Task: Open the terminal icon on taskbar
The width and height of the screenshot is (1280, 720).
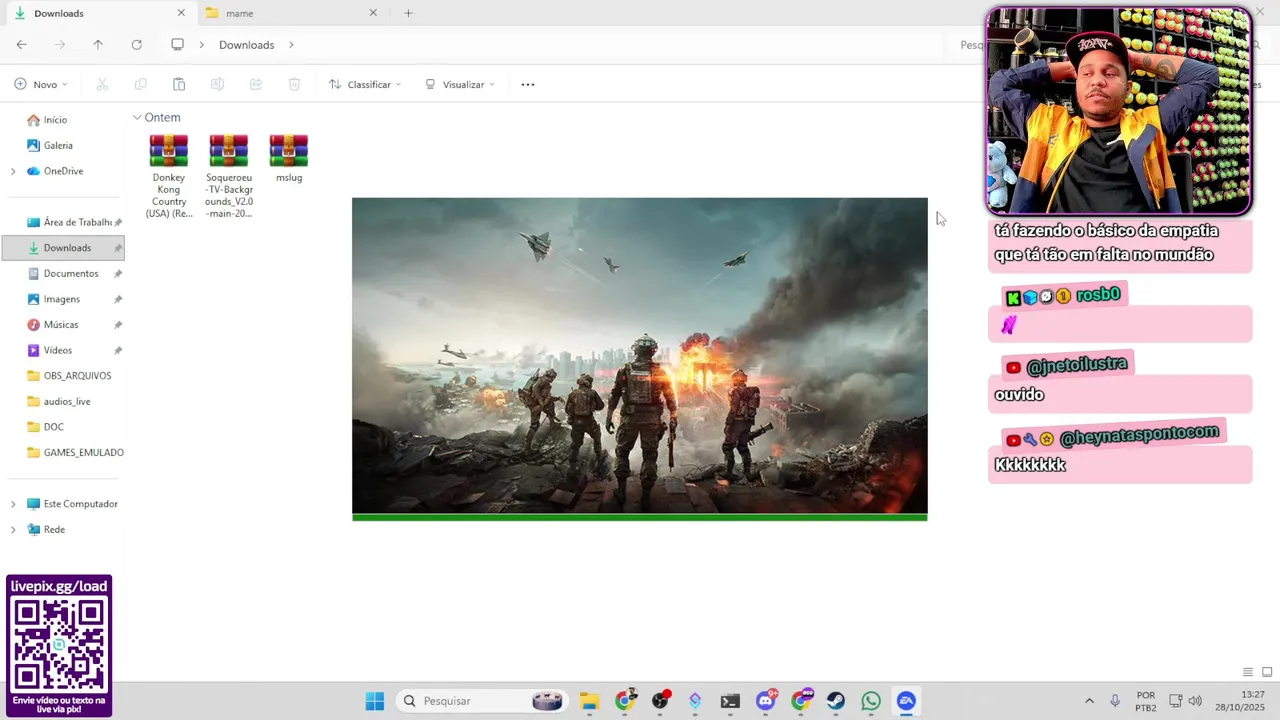Action: coord(730,701)
